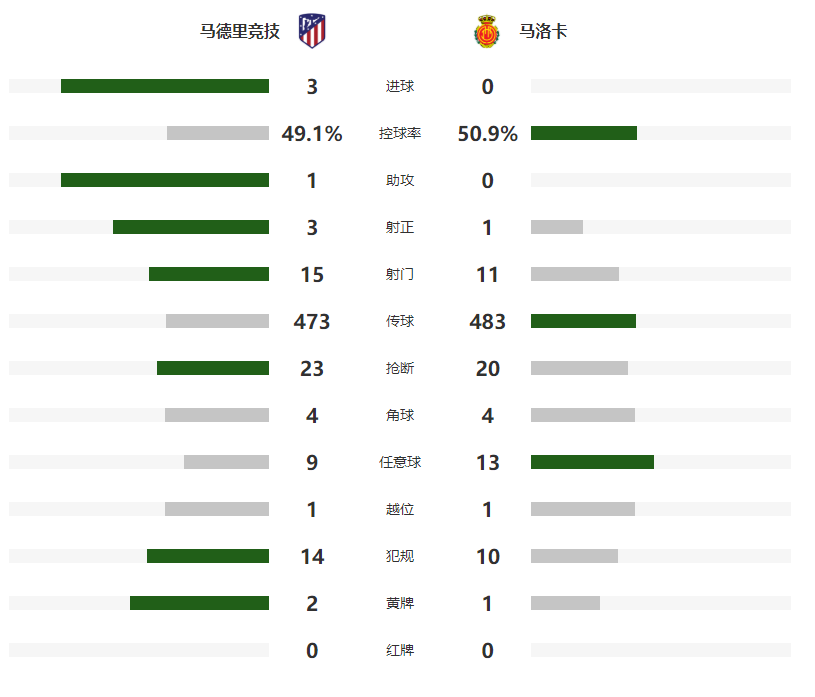Click the 越位 offside label
Viewport: 815px width, 697px height.
[400, 509]
